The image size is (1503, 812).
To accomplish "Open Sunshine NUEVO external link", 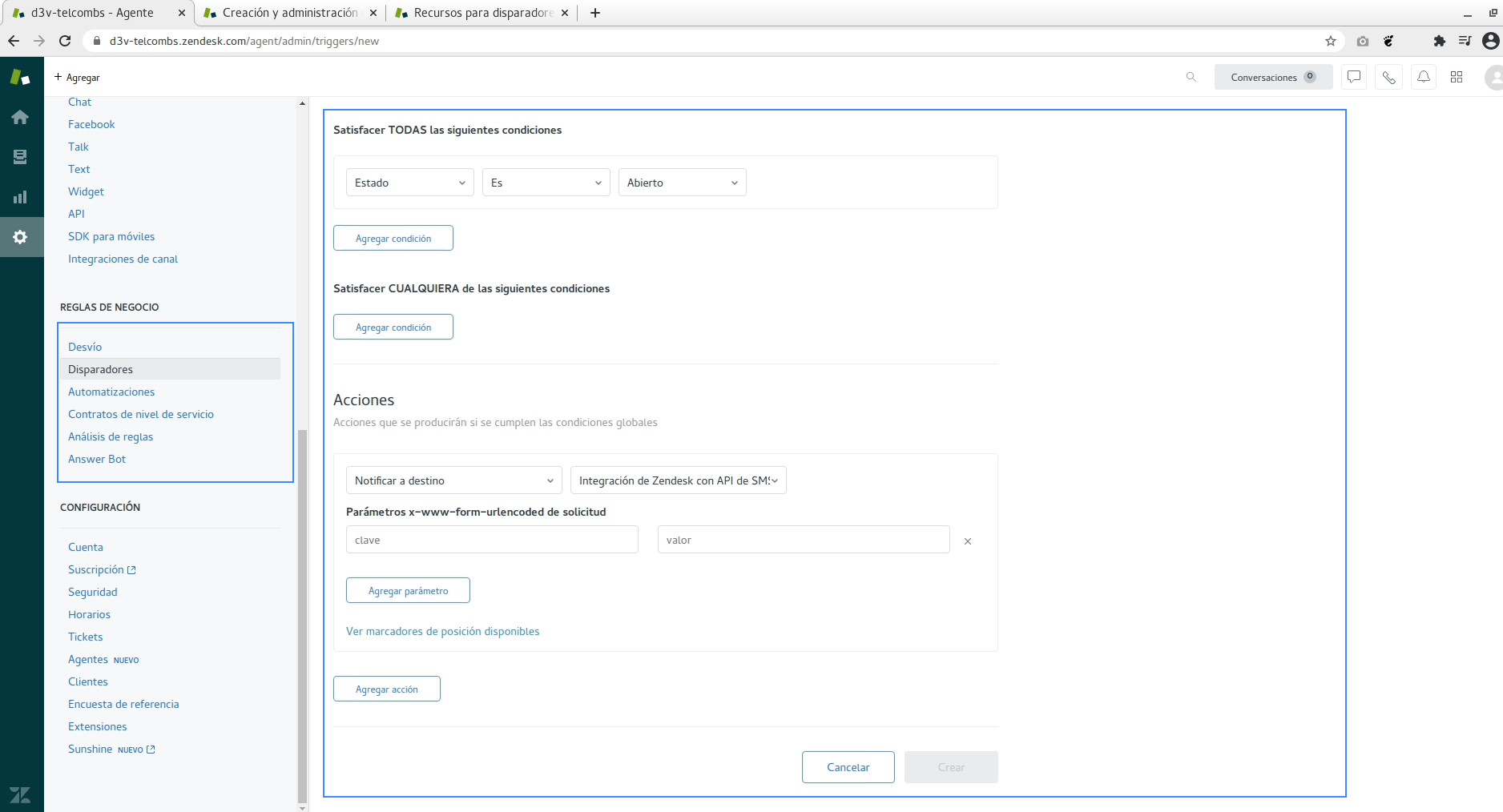I will pyautogui.click(x=111, y=749).
